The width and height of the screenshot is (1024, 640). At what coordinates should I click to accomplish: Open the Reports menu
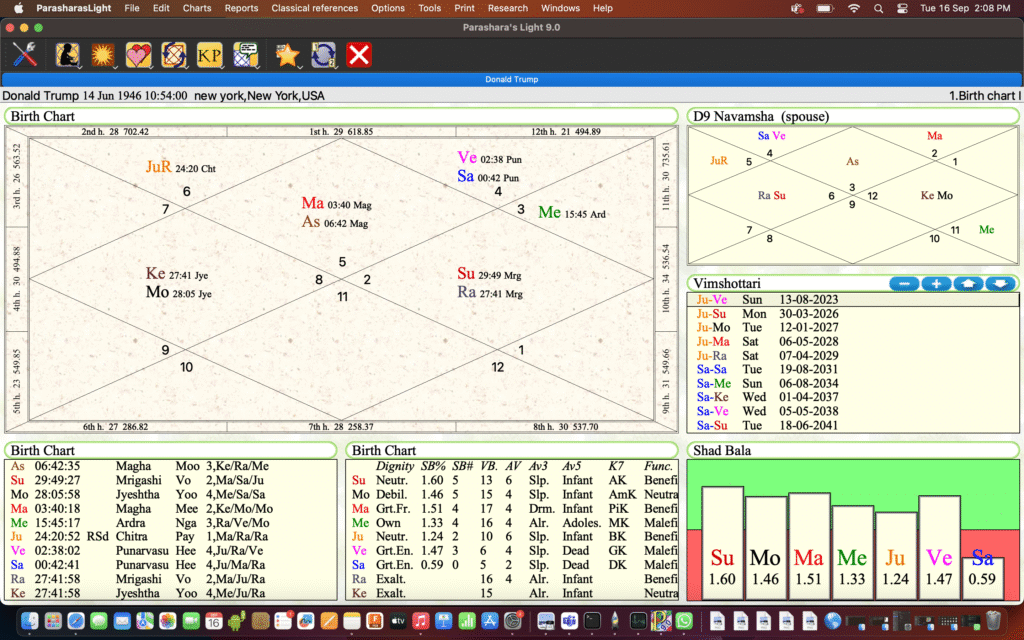tap(241, 8)
